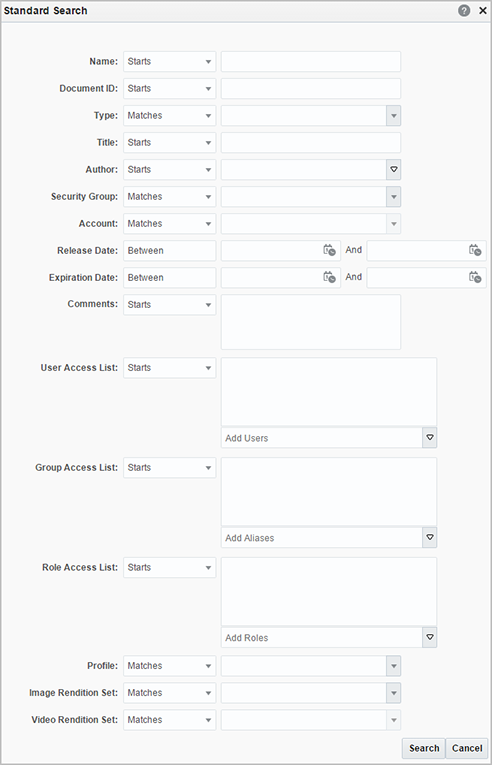
Task: Open calendar for Release Date start field
Action: click(x=329, y=250)
